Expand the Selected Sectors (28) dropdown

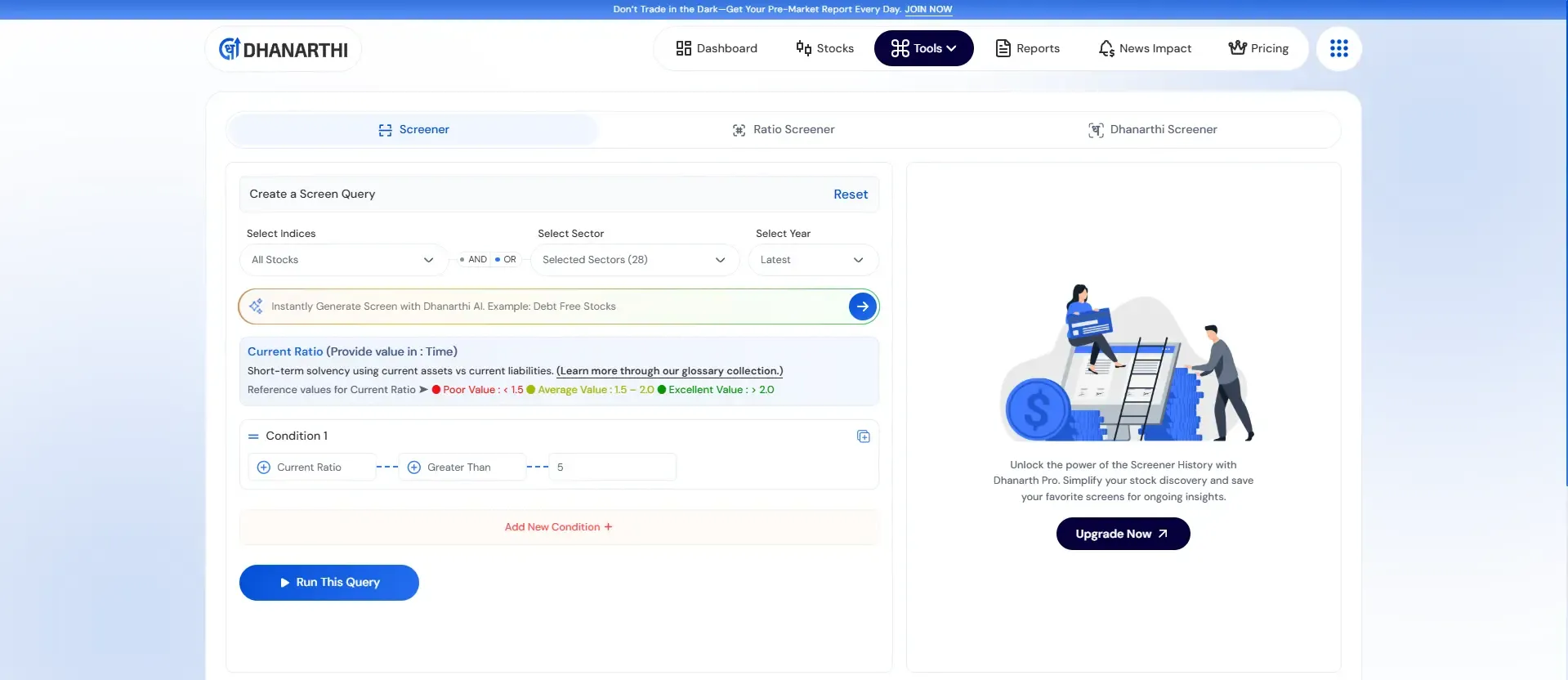634,260
